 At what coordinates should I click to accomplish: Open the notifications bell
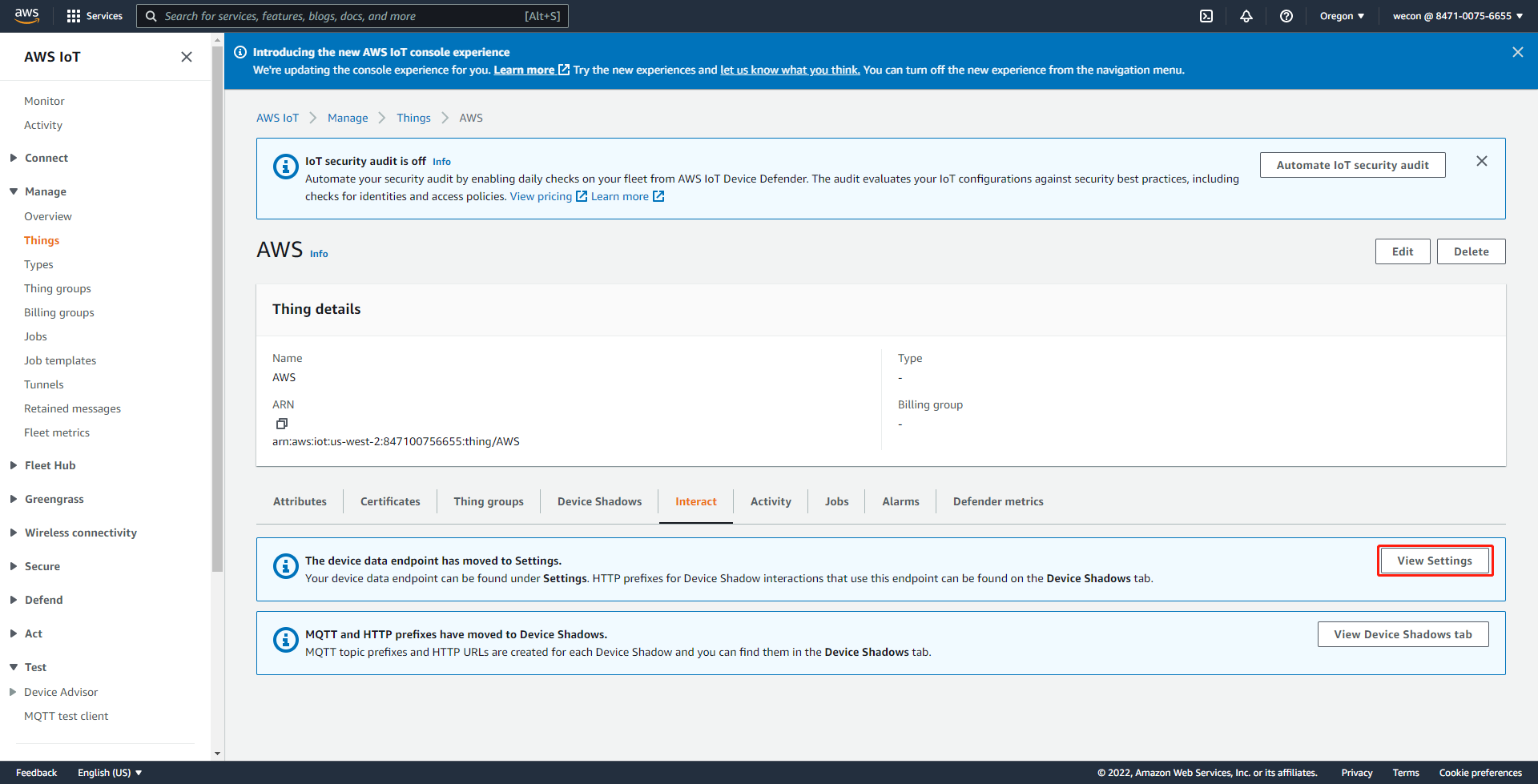tap(1246, 16)
